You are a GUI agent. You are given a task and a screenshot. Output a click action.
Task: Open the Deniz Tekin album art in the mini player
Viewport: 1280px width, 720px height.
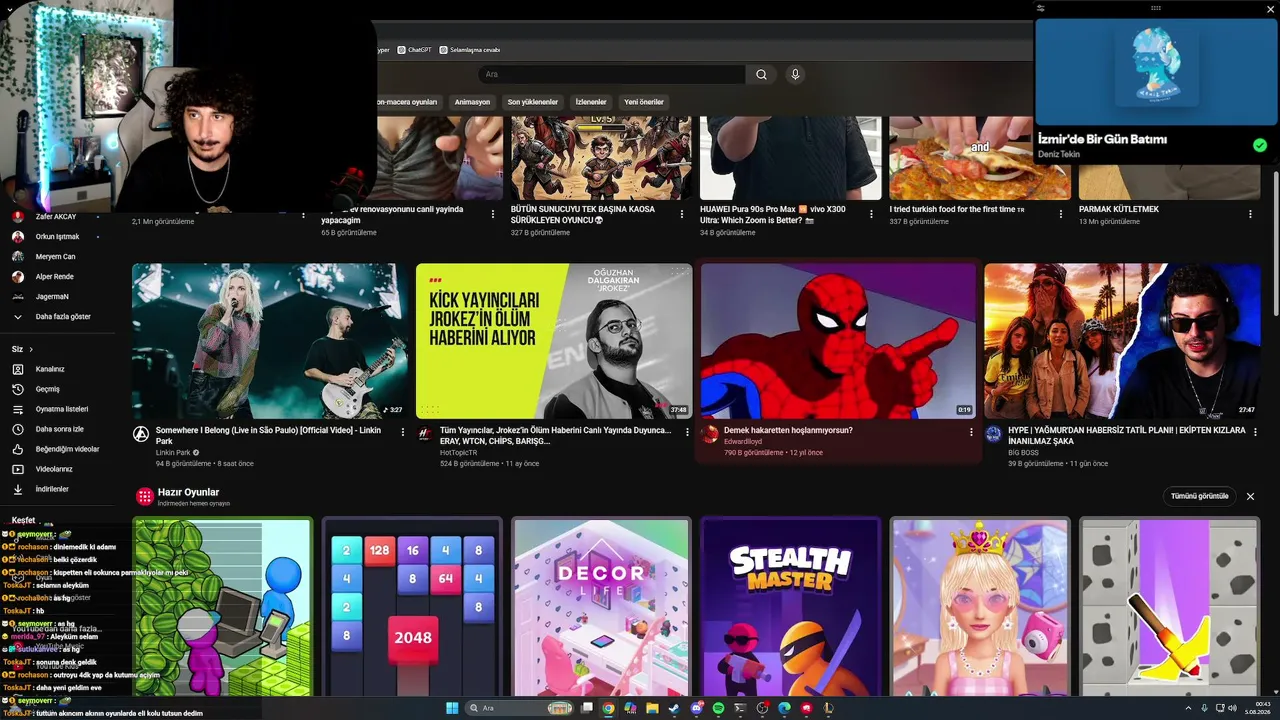click(1155, 65)
